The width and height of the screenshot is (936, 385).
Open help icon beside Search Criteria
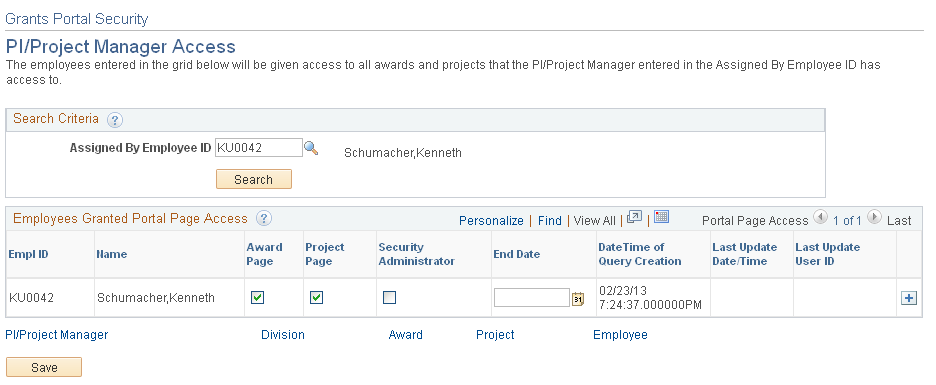tap(115, 120)
